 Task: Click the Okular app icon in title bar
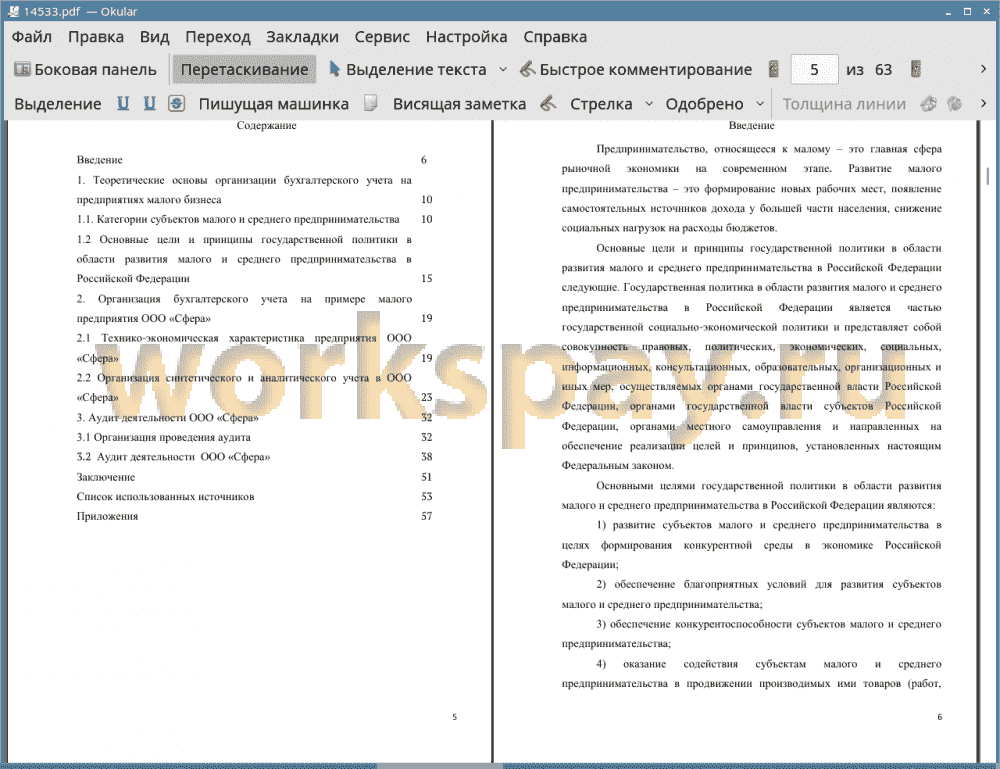(x=13, y=11)
